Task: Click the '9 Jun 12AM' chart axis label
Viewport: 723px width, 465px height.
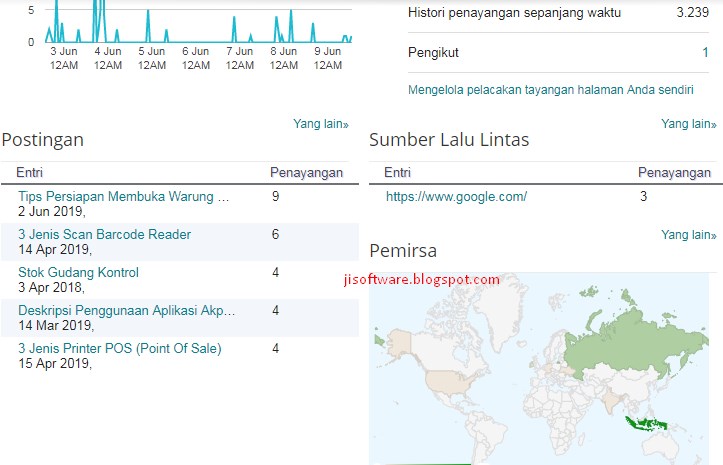Action: [328, 58]
